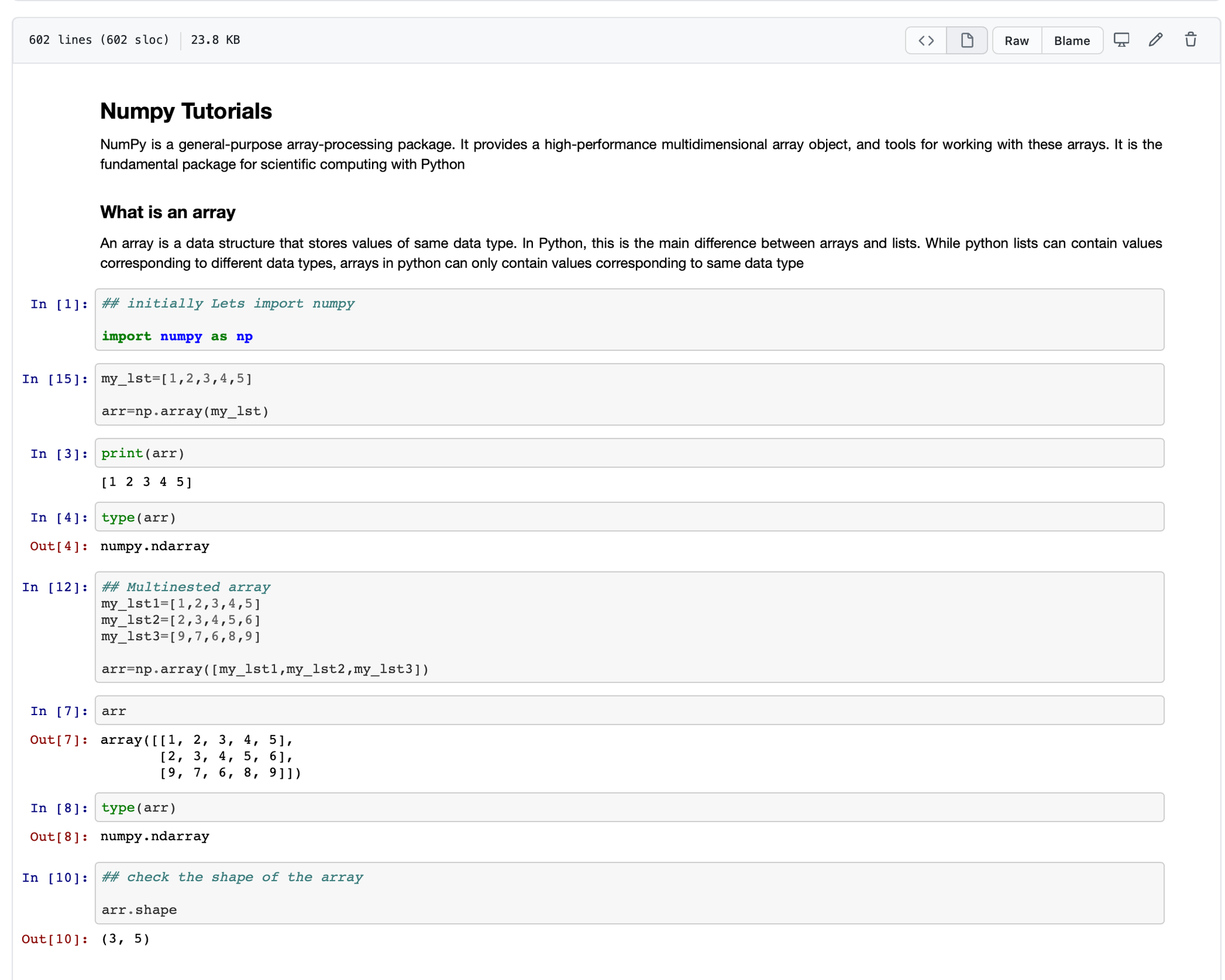Click the import numpy code cell
The width and height of the screenshot is (1225, 980).
(628, 320)
